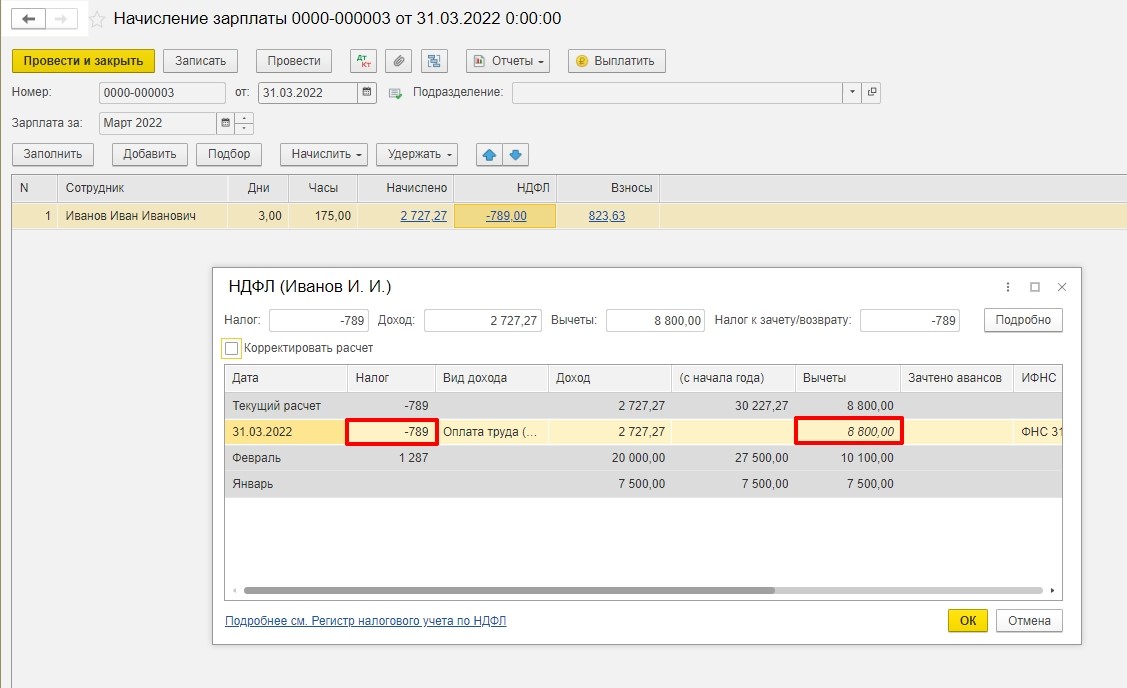Click the Вид дохода column header
Screen dimensions: 1127x688
[x=492, y=378]
